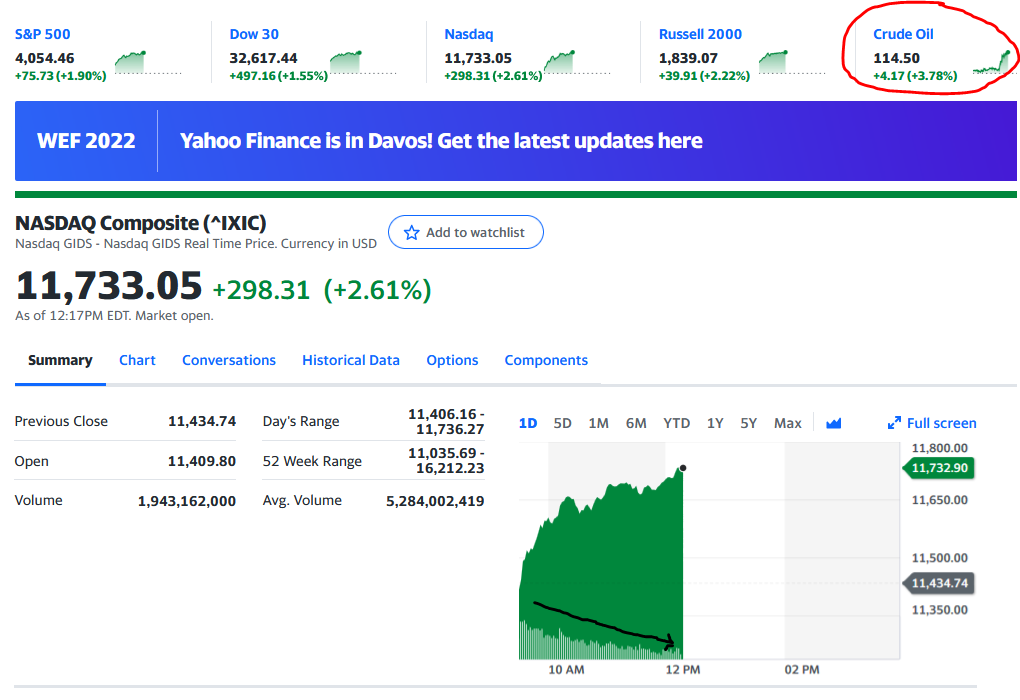Click the 11,800.00 price axis label
1020x700 pixels.
coord(939,448)
